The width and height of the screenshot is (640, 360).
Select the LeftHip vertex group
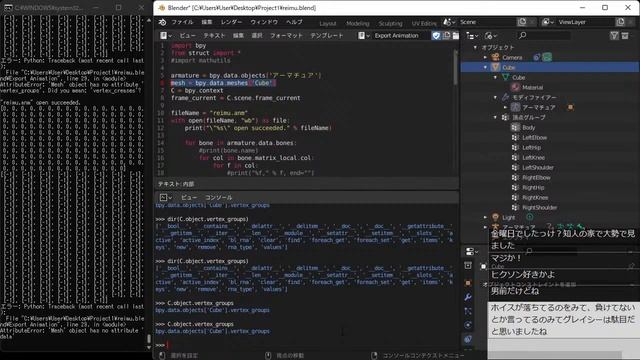pos(531,147)
